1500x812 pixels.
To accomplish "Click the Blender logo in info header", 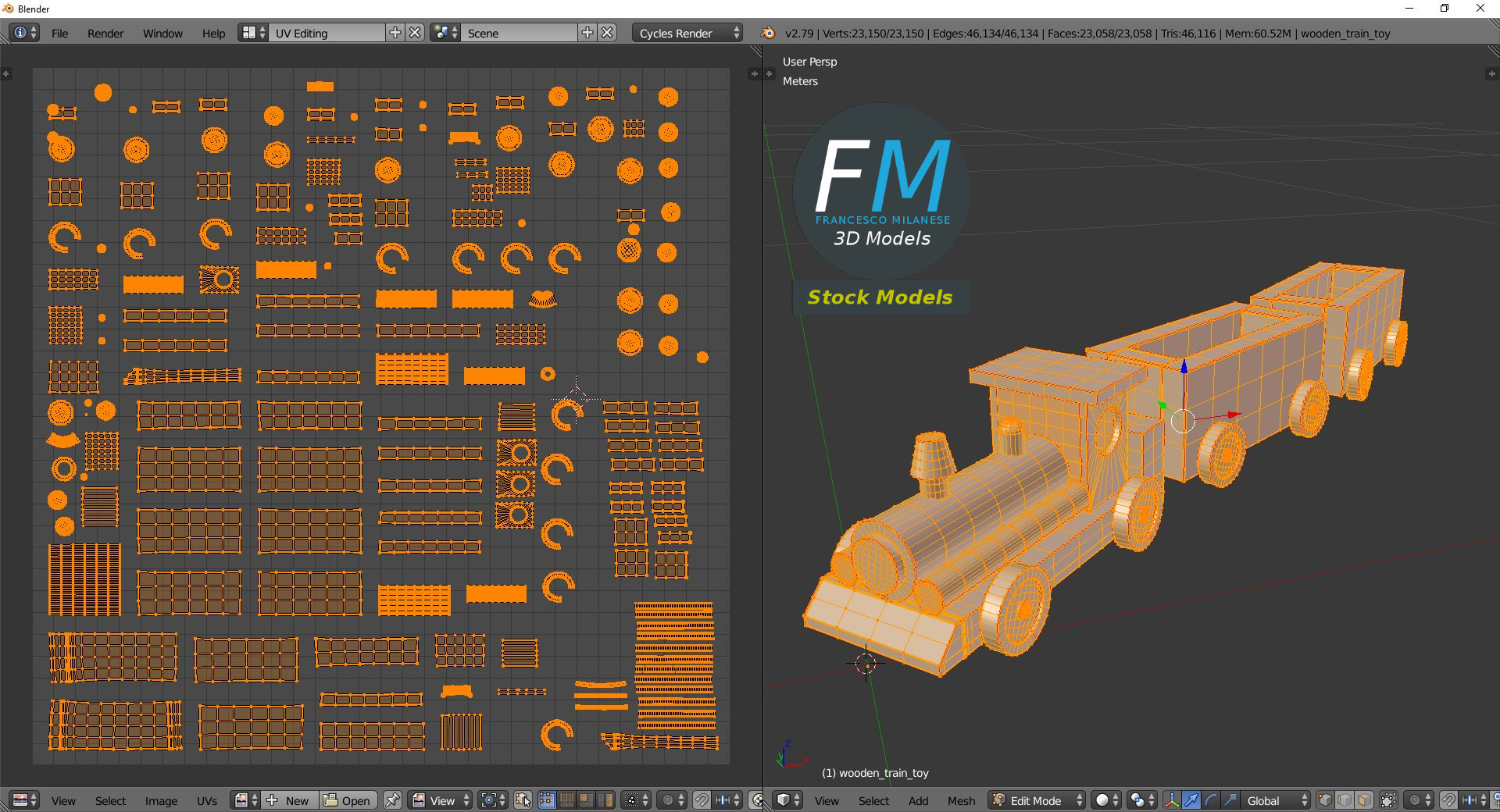I will [x=768, y=33].
